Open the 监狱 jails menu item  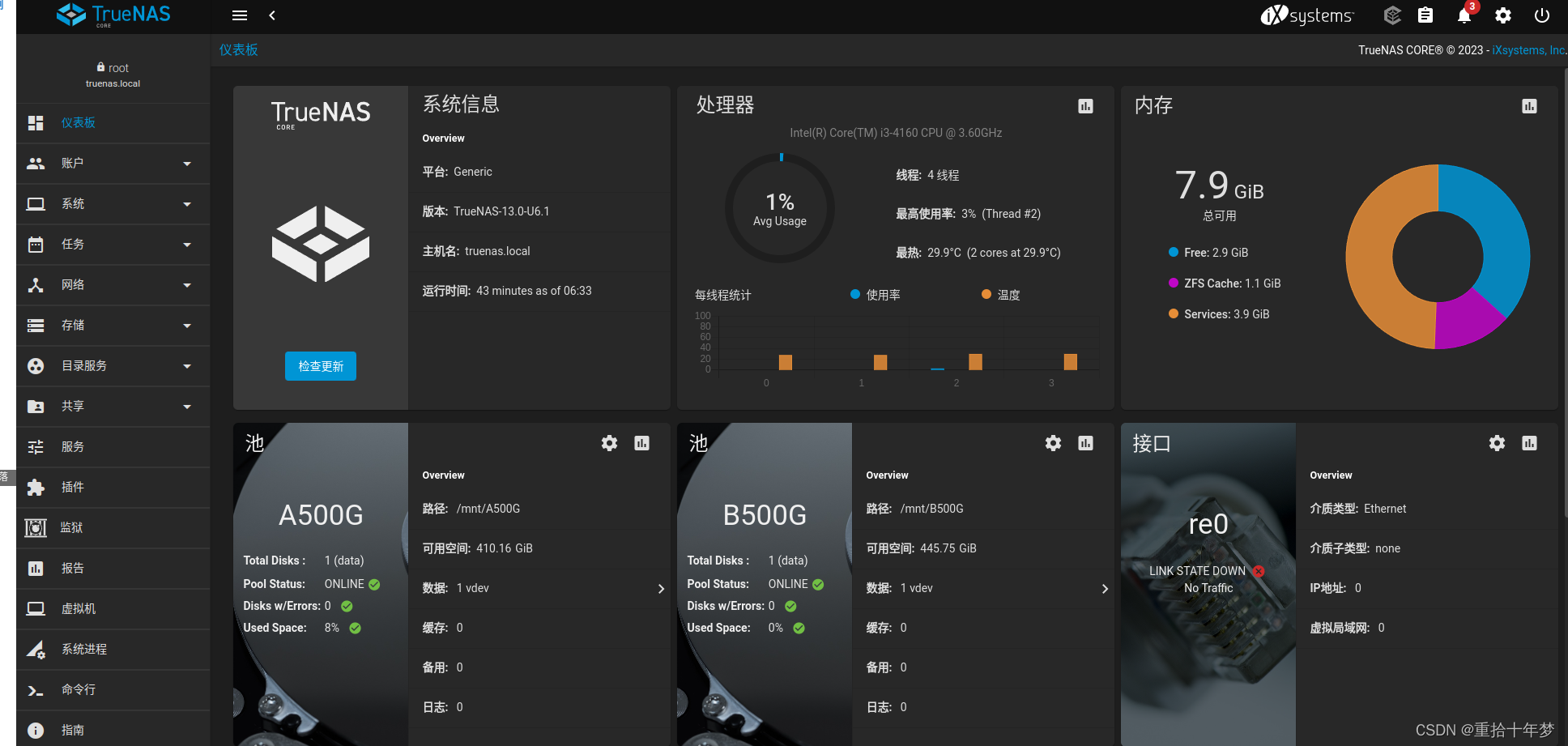(113, 528)
